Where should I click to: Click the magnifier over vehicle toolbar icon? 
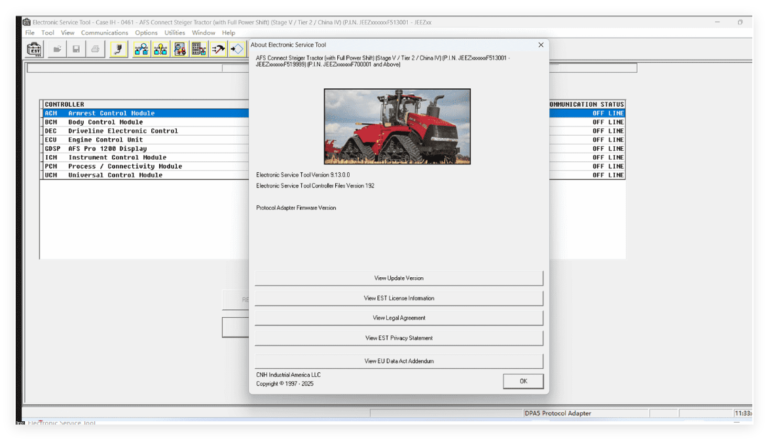point(180,49)
